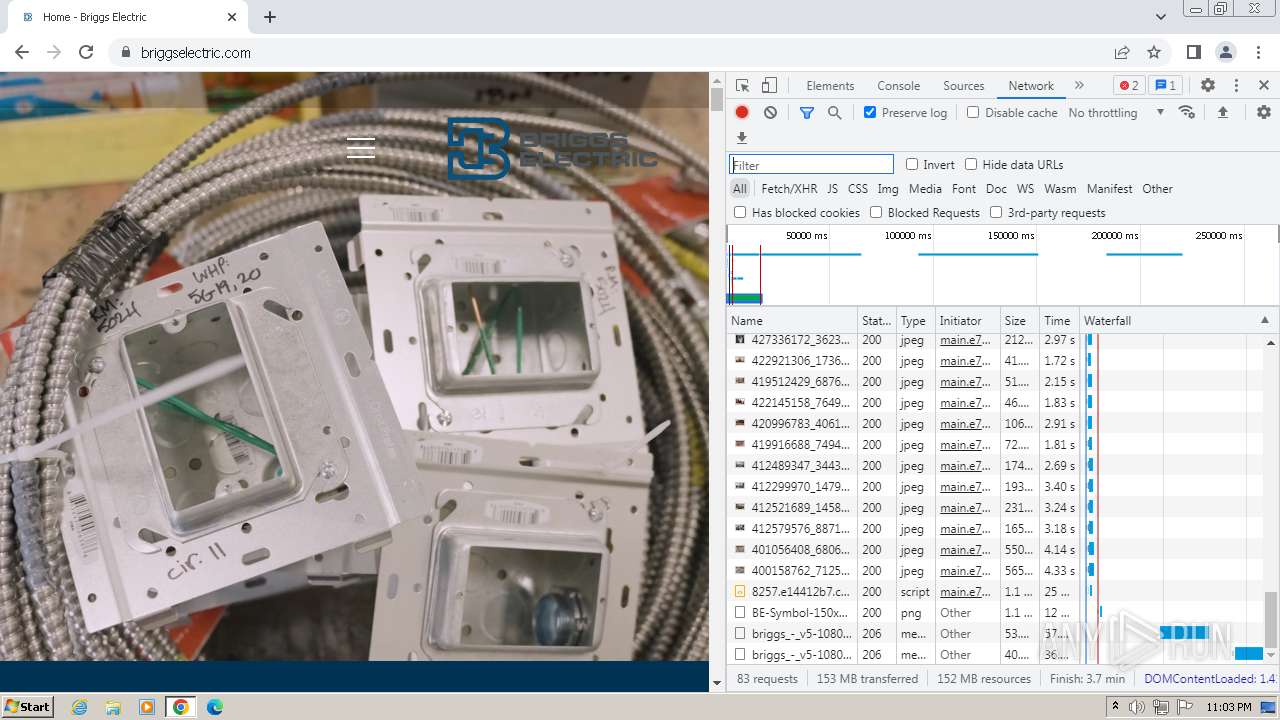Check the Invert filter checkbox
The width and height of the screenshot is (1280, 720).
click(x=912, y=165)
